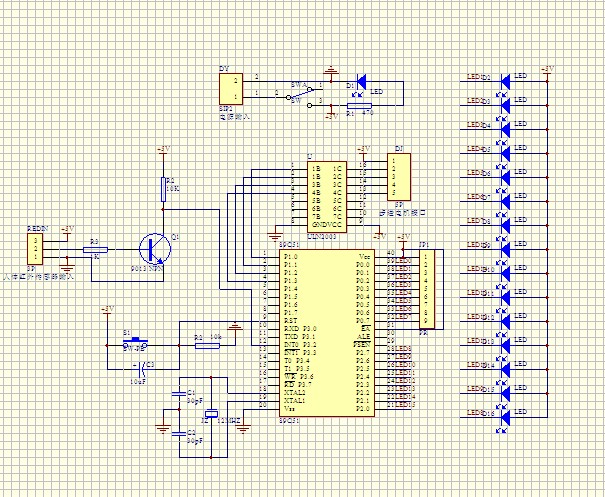Select the 12MHz crystal oscillator
Screen dimensions: 605x497
211,414
